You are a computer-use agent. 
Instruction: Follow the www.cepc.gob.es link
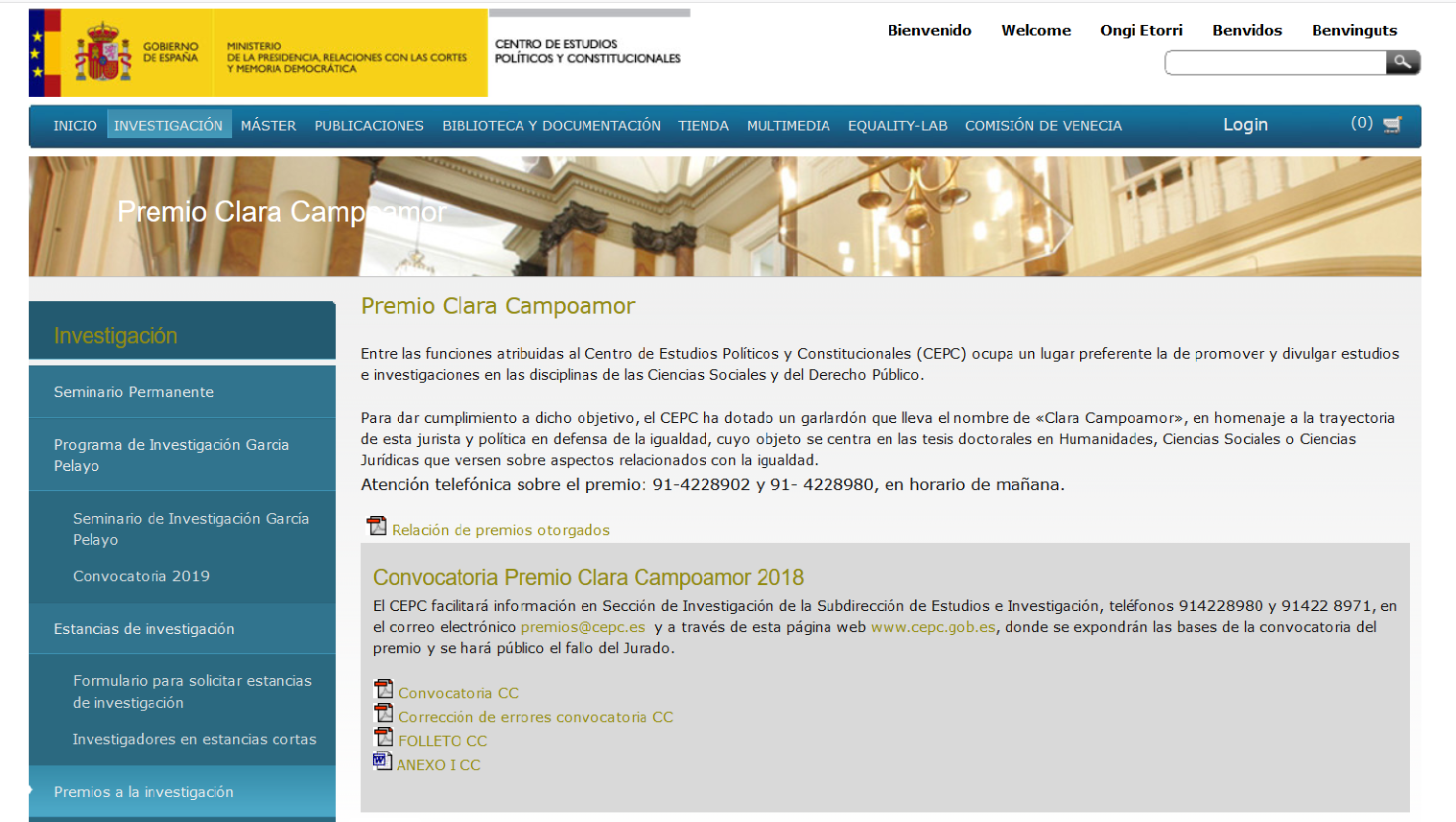[x=933, y=627]
